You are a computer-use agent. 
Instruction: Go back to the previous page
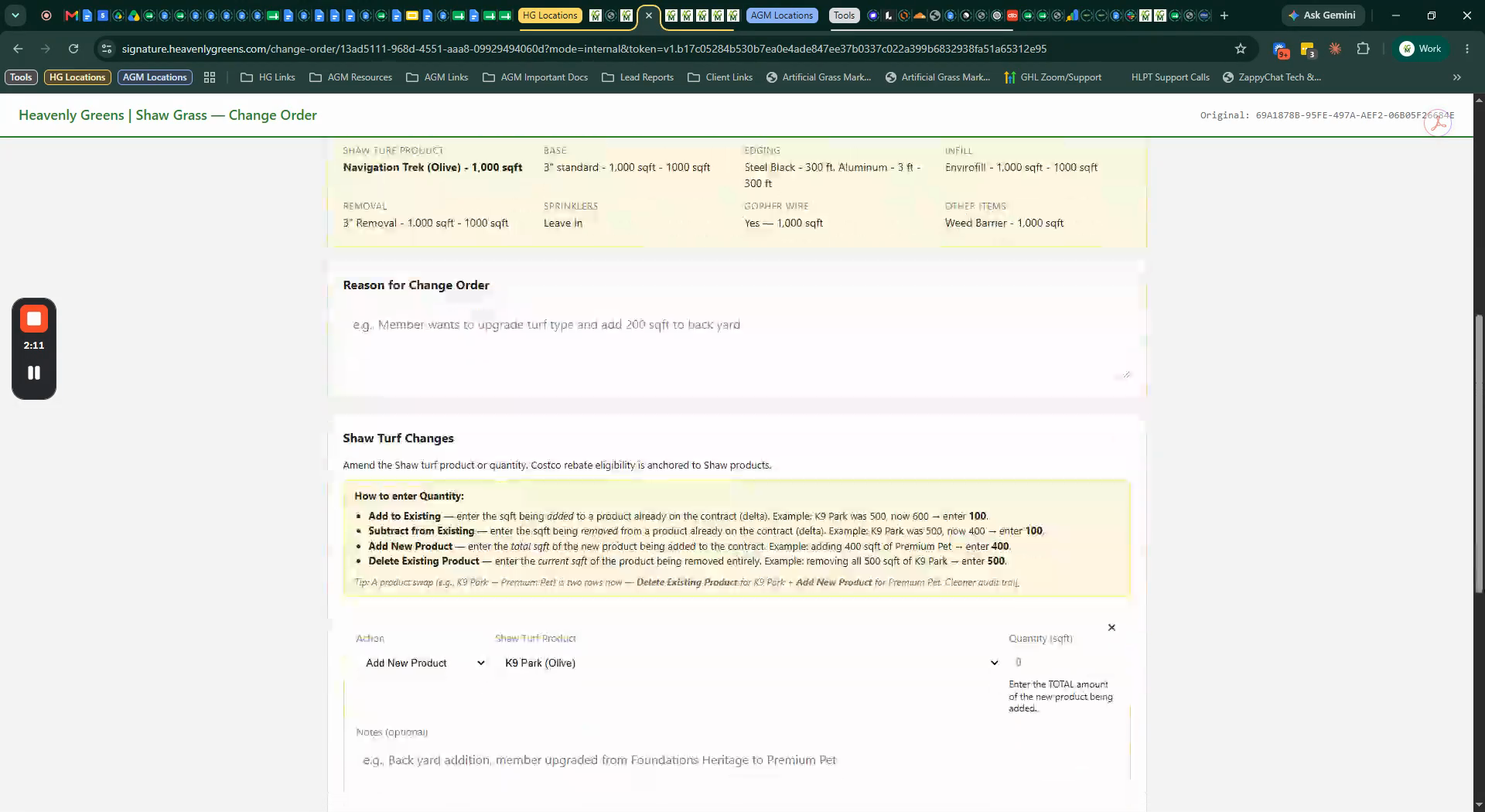[x=18, y=49]
